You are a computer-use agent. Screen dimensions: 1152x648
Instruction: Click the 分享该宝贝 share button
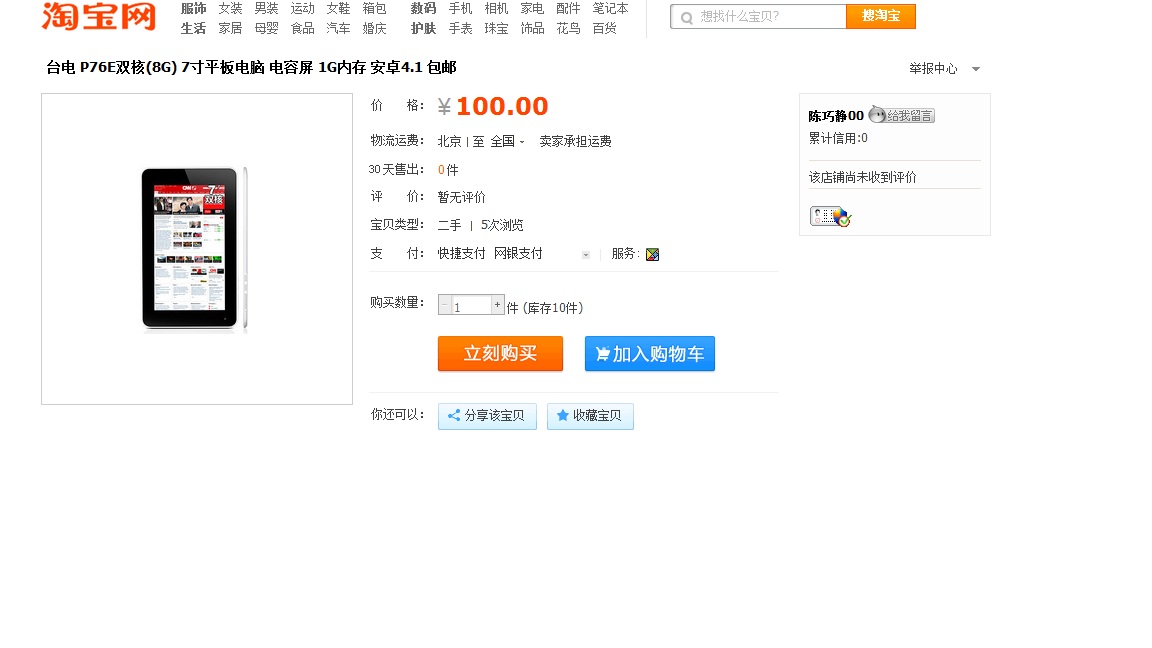coord(487,416)
